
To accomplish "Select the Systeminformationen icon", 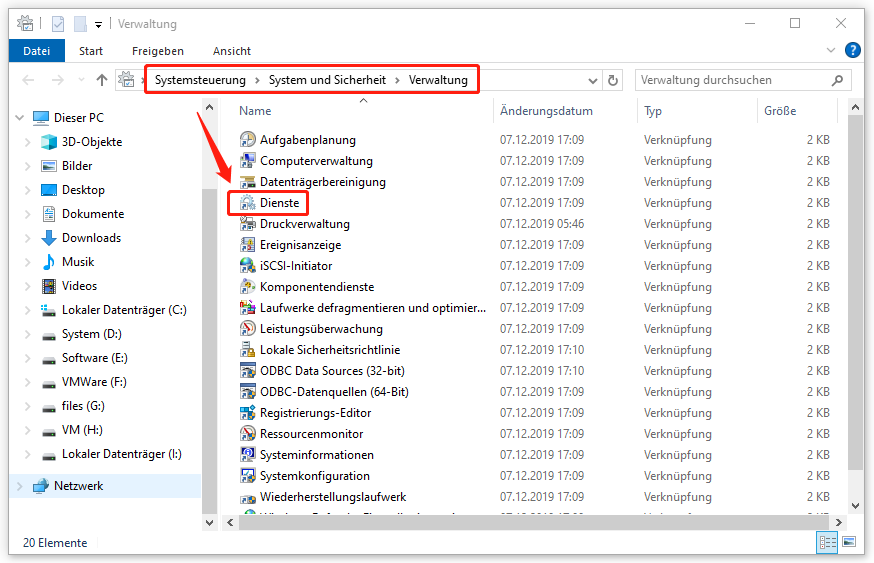I will [x=247, y=455].
